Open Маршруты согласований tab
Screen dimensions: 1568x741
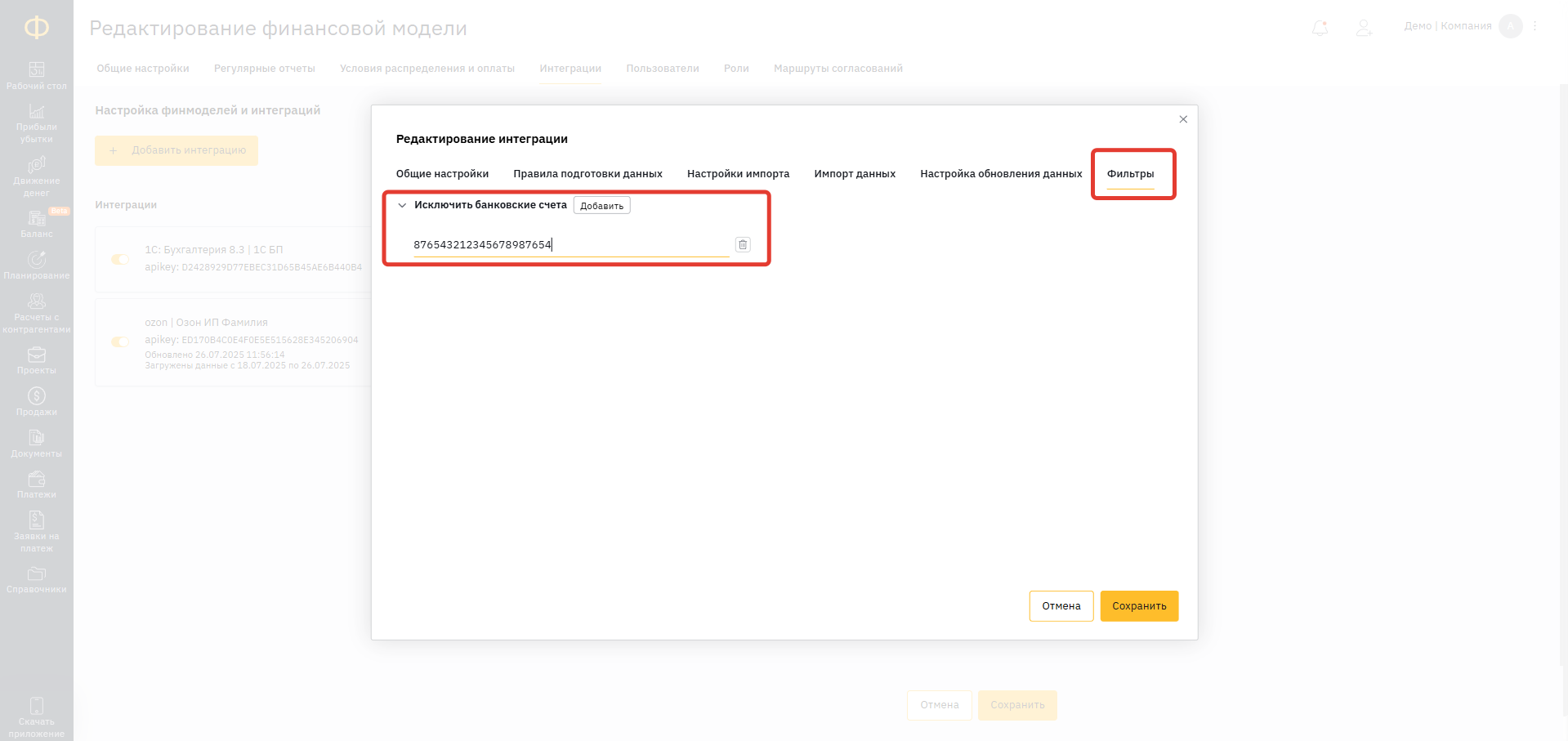click(838, 69)
